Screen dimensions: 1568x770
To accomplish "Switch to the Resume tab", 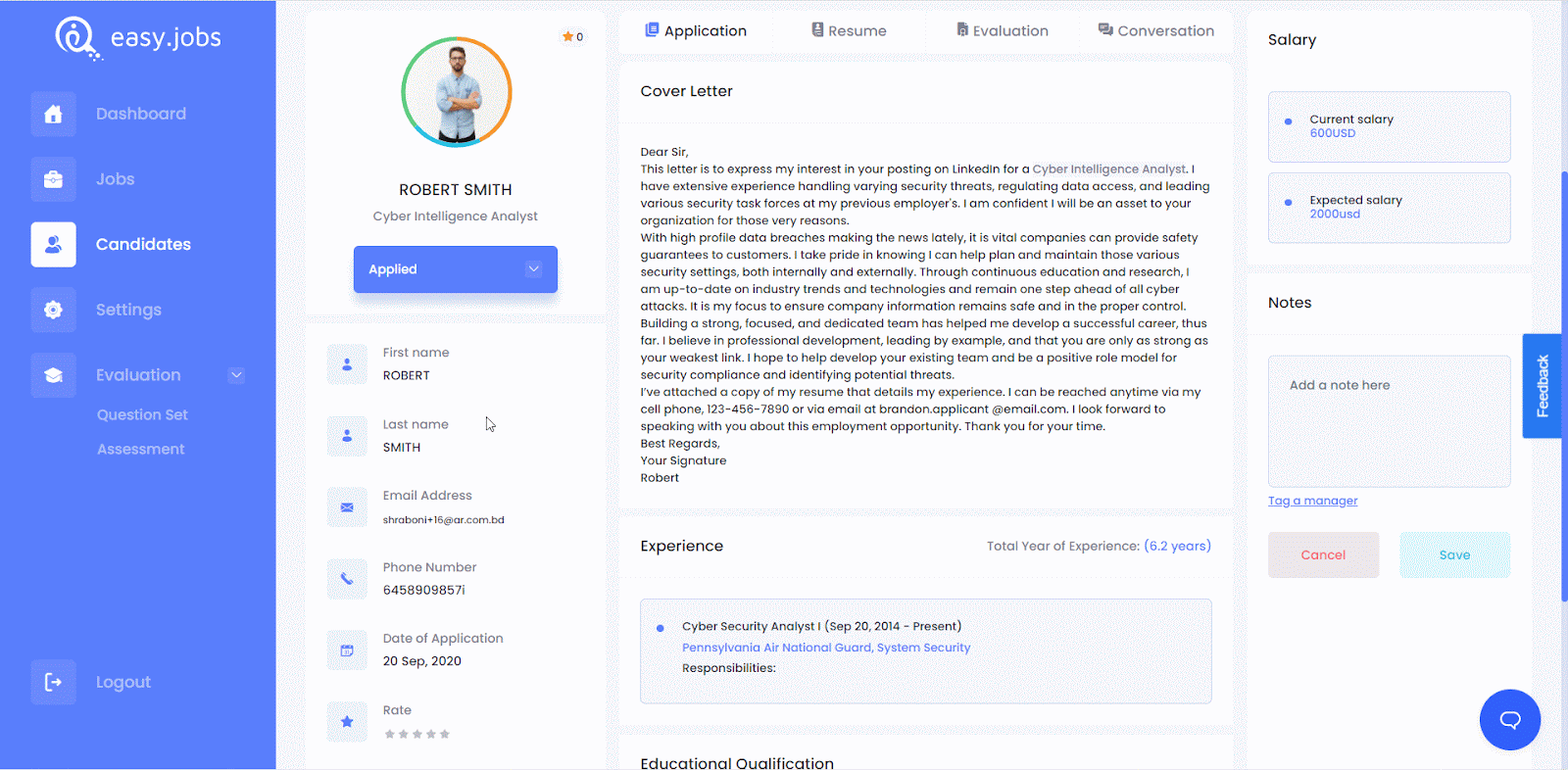I will click(849, 30).
